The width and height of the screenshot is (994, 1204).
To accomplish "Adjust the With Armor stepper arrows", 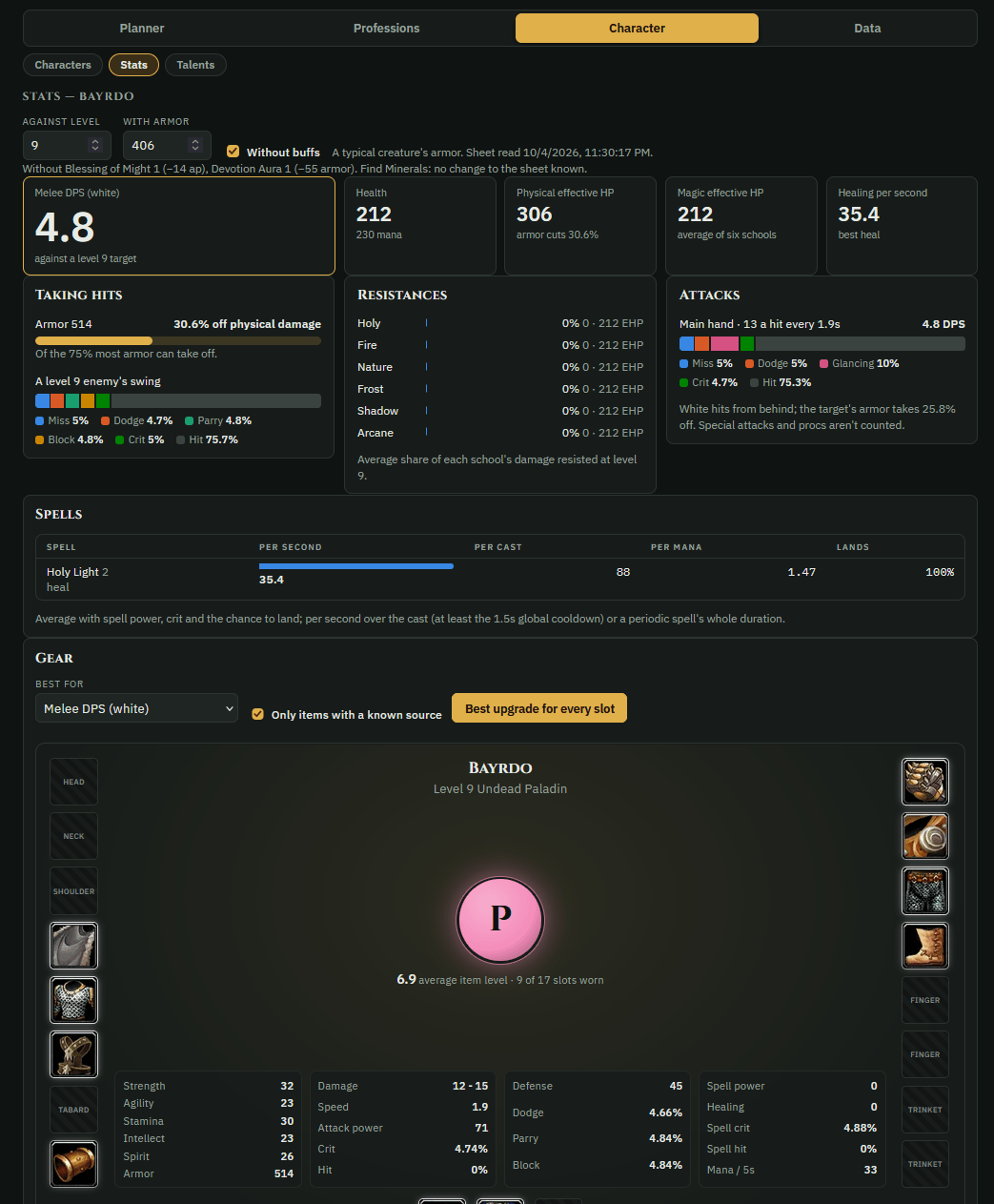I will pyautogui.click(x=195, y=145).
